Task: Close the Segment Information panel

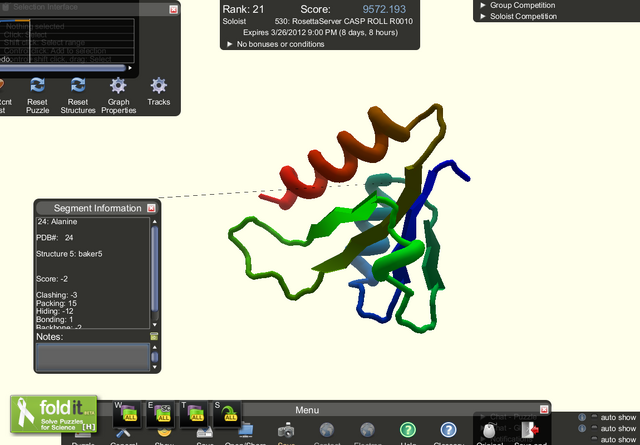Action: tap(151, 208)
